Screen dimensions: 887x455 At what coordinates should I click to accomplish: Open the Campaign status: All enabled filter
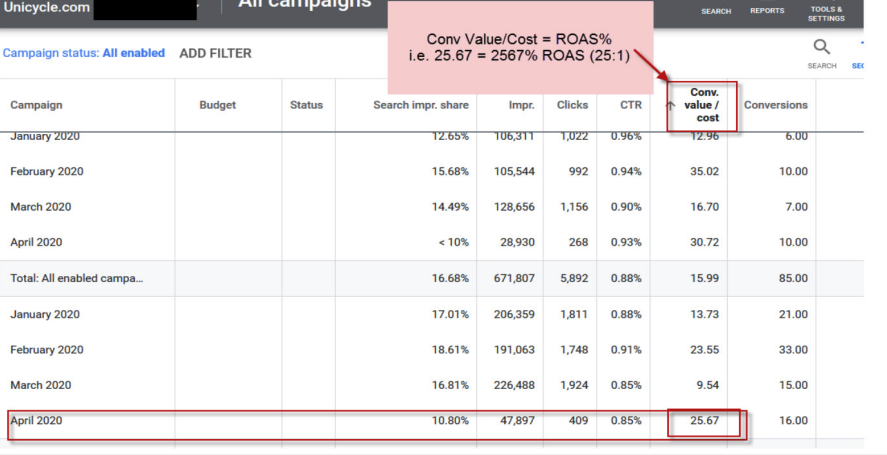tap(84, 53)
